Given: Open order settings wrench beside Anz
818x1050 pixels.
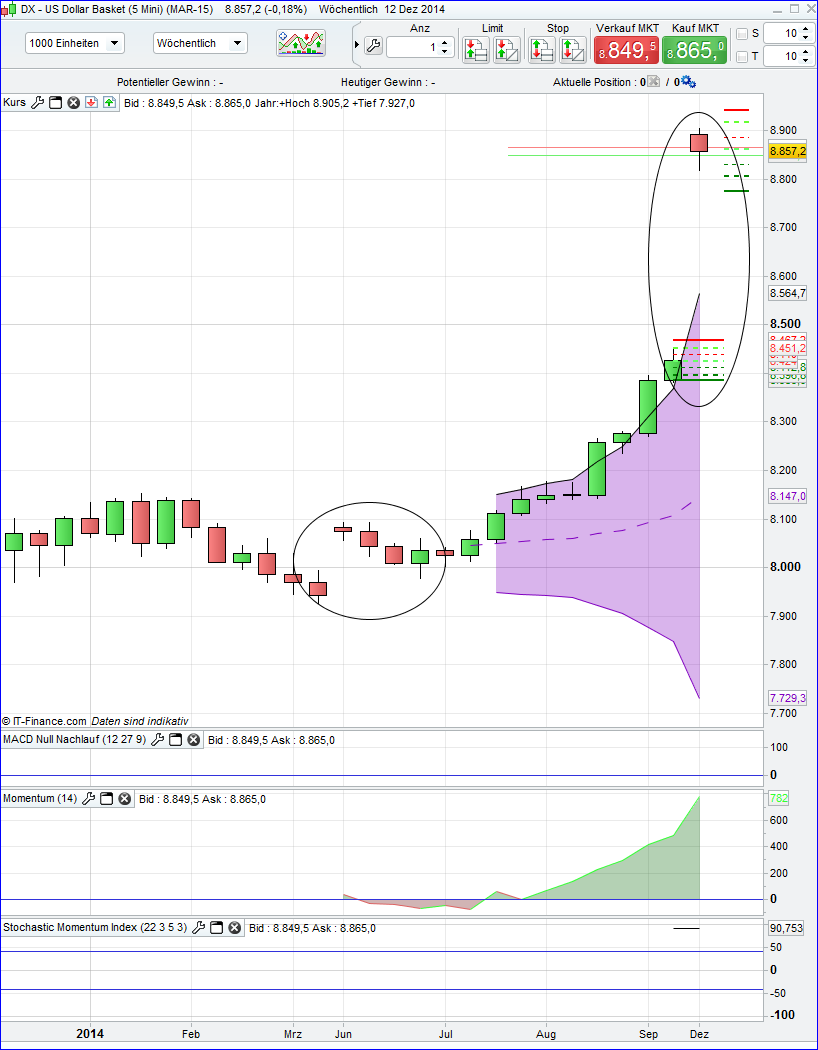Looking at the screenshot, I should point(374,46).
